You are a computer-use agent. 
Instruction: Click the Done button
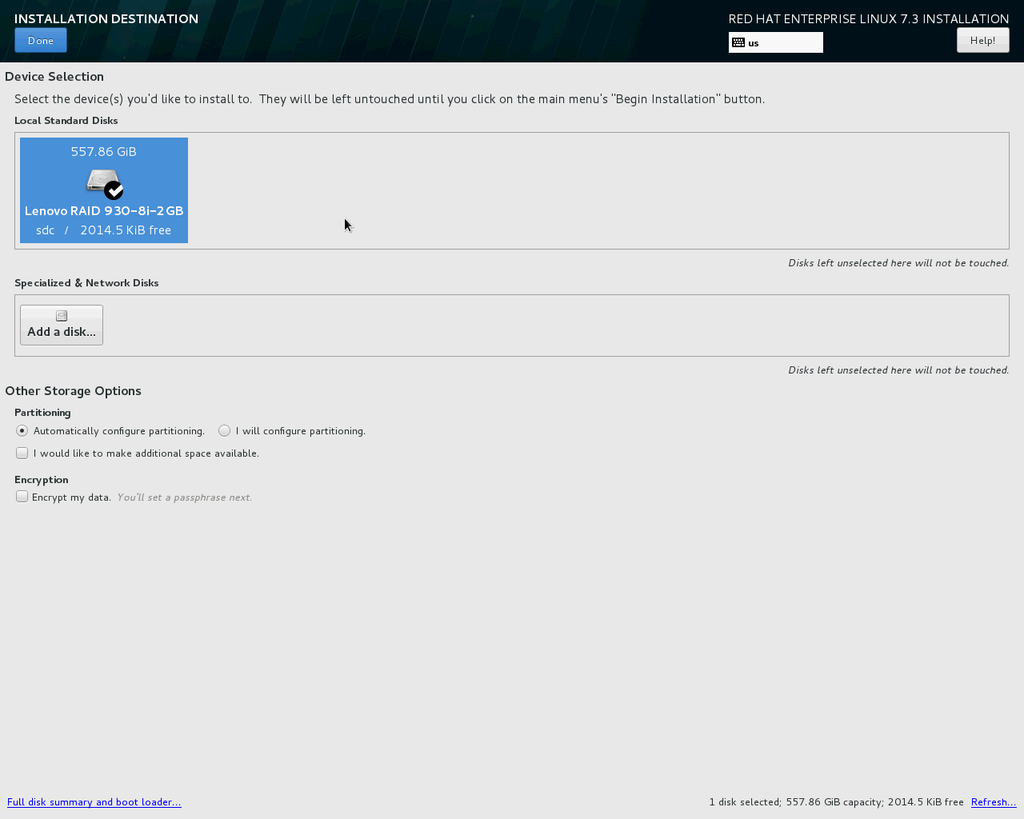pos(40,41)
